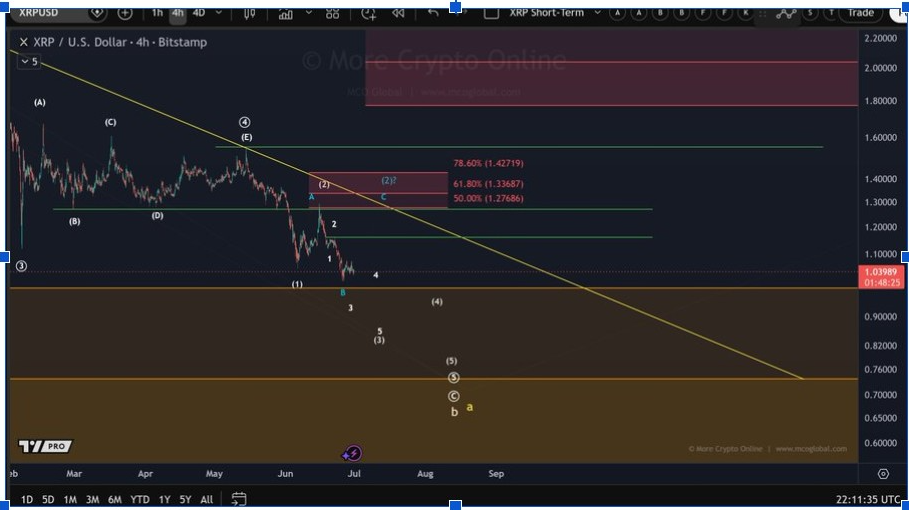Click the second F circle favorite tool
909x510 pixels.
(x=724, y=13)
